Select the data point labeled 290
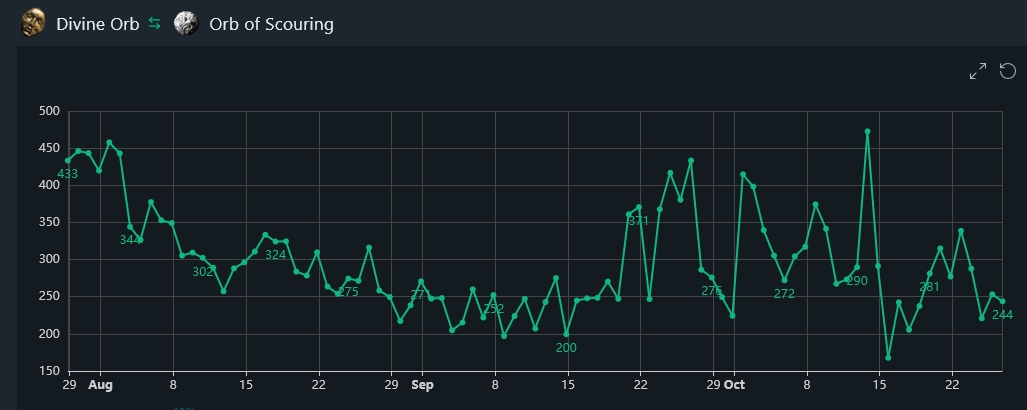This screenshot has height=410, width=1027. point(857,267)
